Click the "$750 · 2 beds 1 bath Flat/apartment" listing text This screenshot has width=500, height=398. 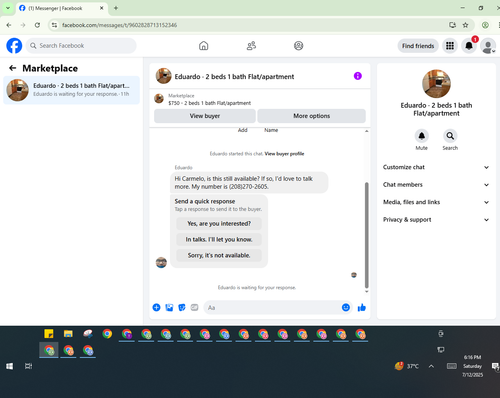pyautogui.click(x=209, y=103)
